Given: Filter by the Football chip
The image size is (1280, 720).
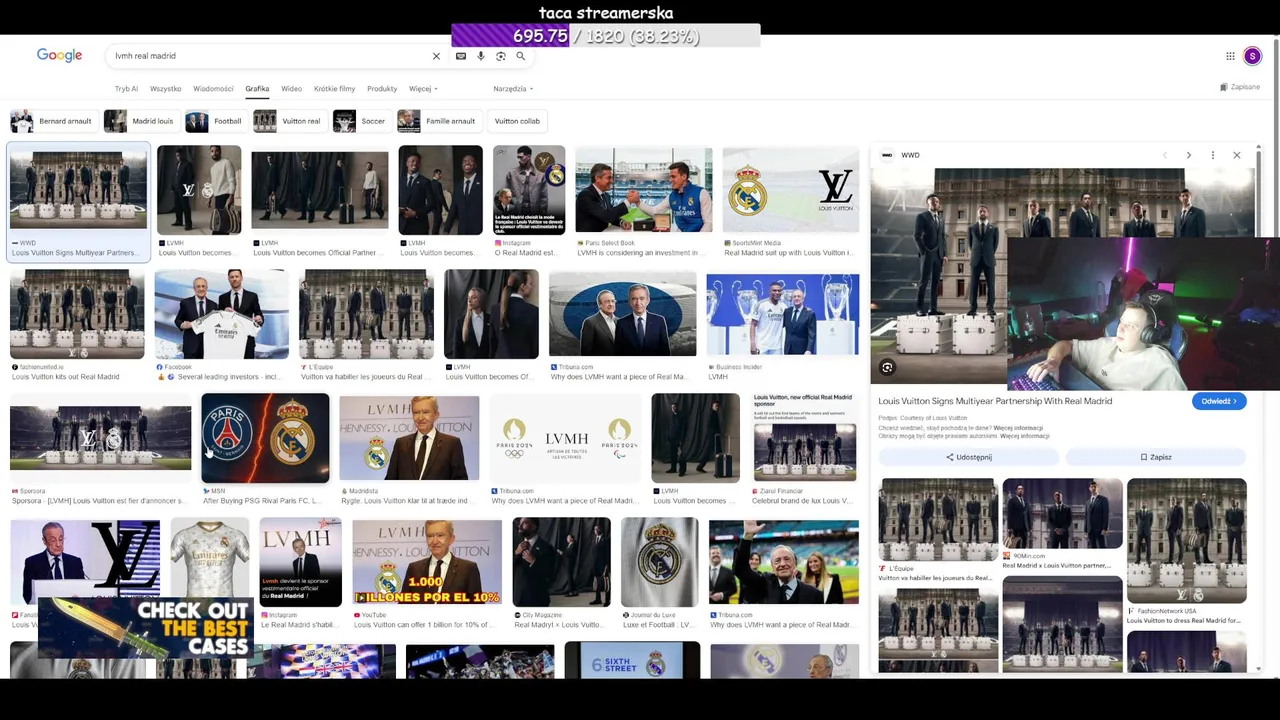Looking at the screenshot, I should (216, 121).
